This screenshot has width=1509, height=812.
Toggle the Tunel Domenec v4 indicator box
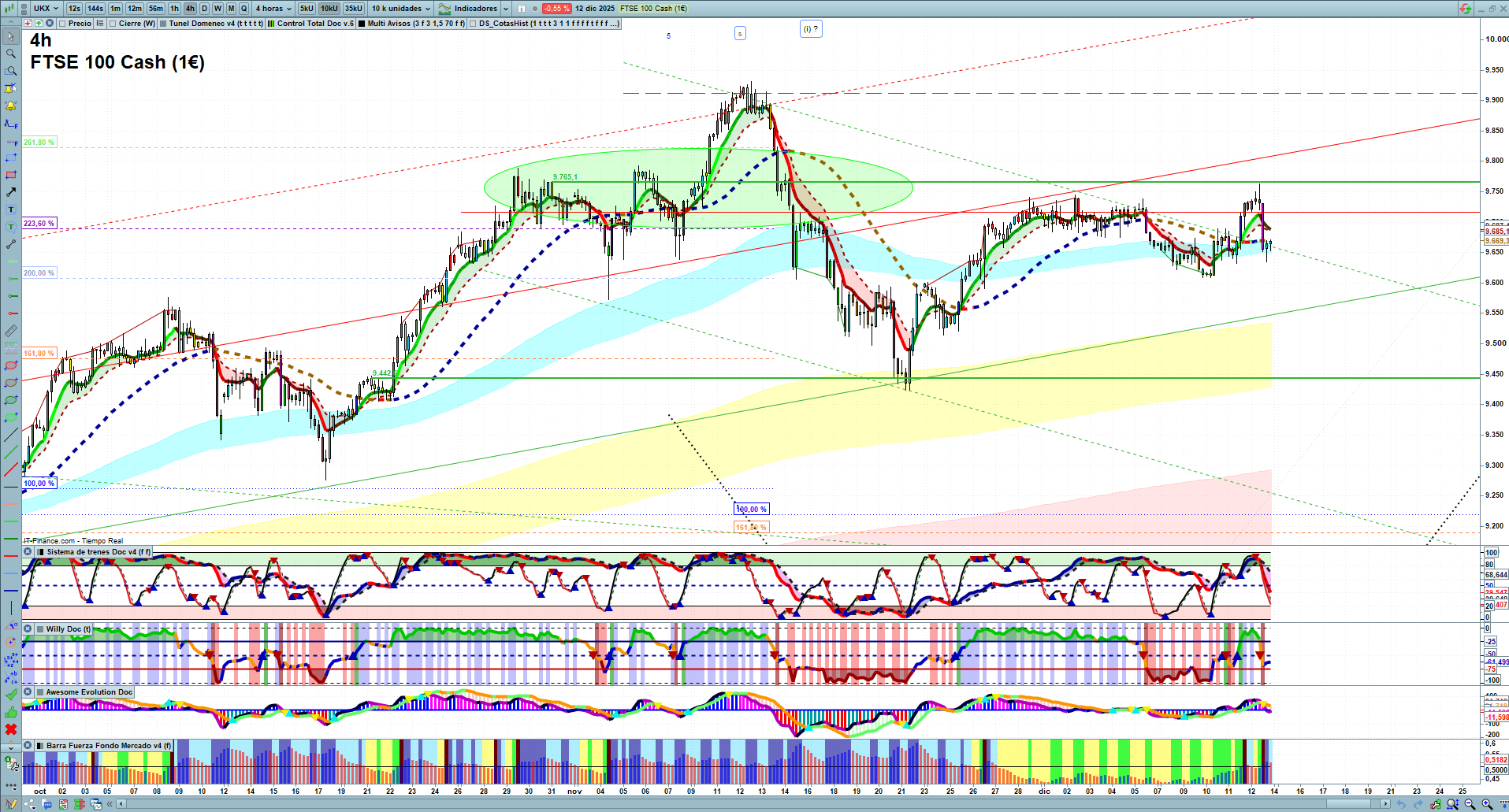click(x=163, y=24)
